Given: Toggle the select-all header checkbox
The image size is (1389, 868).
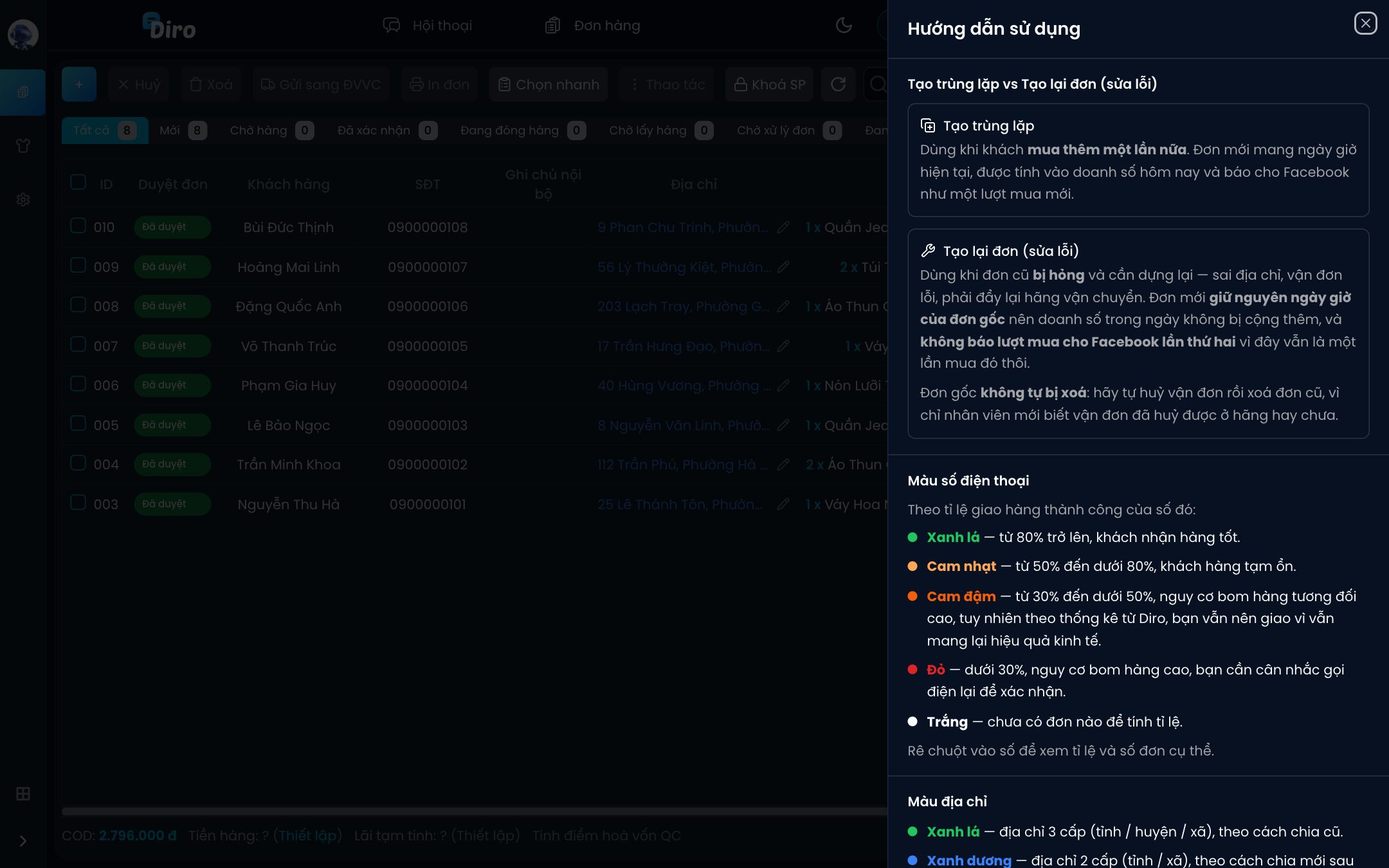Looking at the screenshot, I should 78,183.
